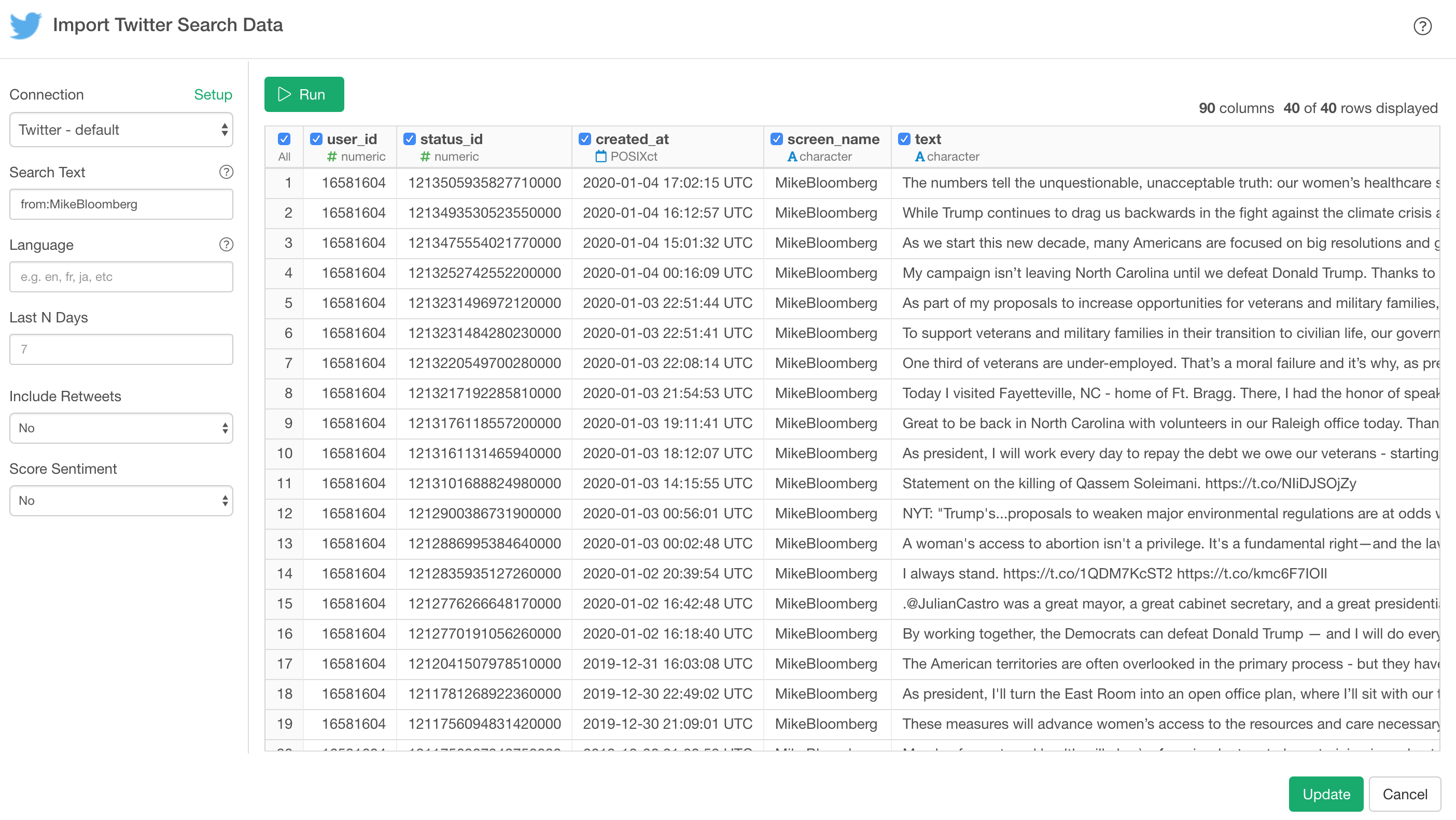Viewport: 1456px width, 820px height.
Task: Disable the status_id column checkbox
Action: [409, 138]
